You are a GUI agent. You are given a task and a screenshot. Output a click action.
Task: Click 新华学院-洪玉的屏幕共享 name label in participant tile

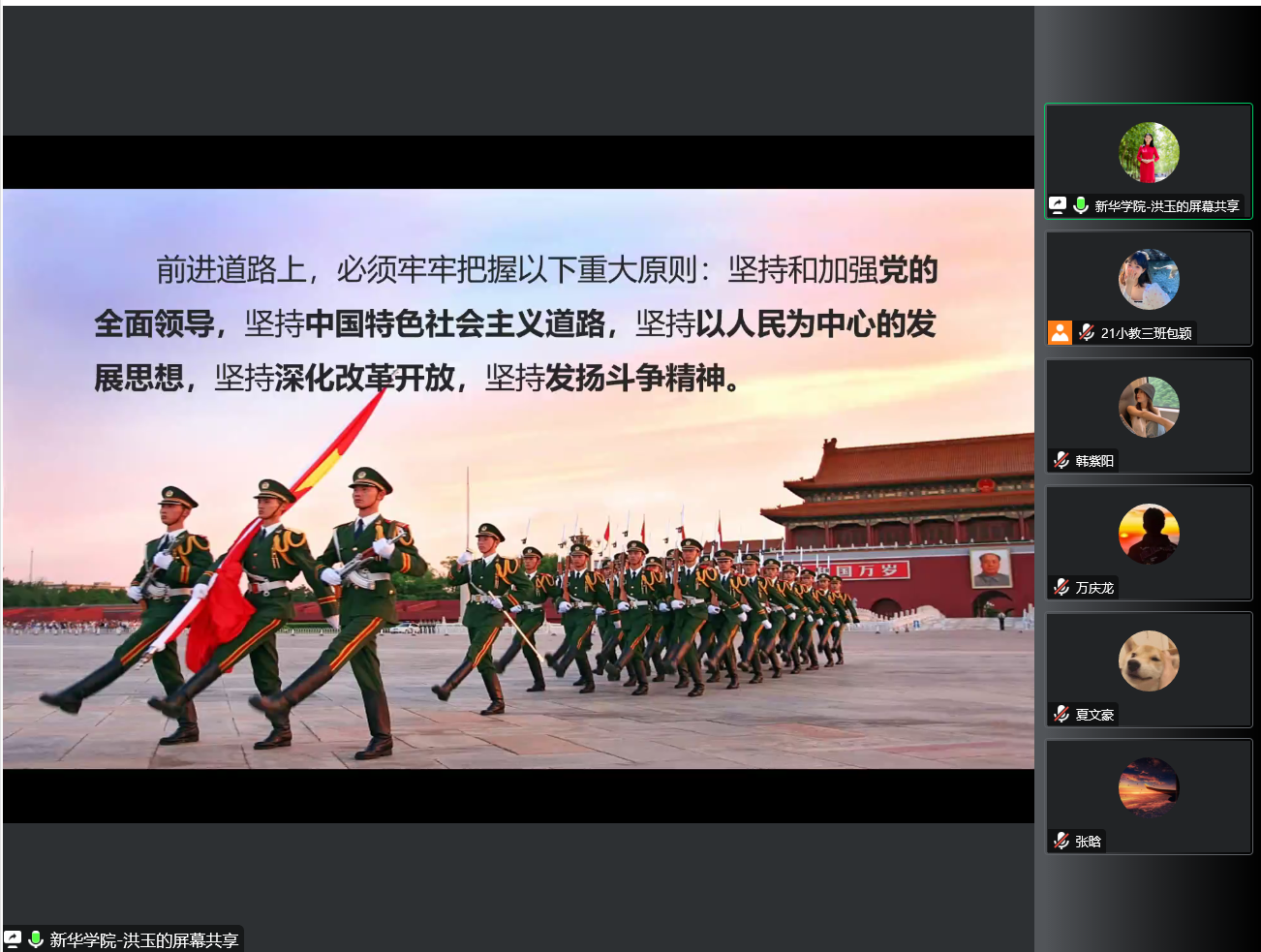pyautogui.click(x=1166, y=206)
